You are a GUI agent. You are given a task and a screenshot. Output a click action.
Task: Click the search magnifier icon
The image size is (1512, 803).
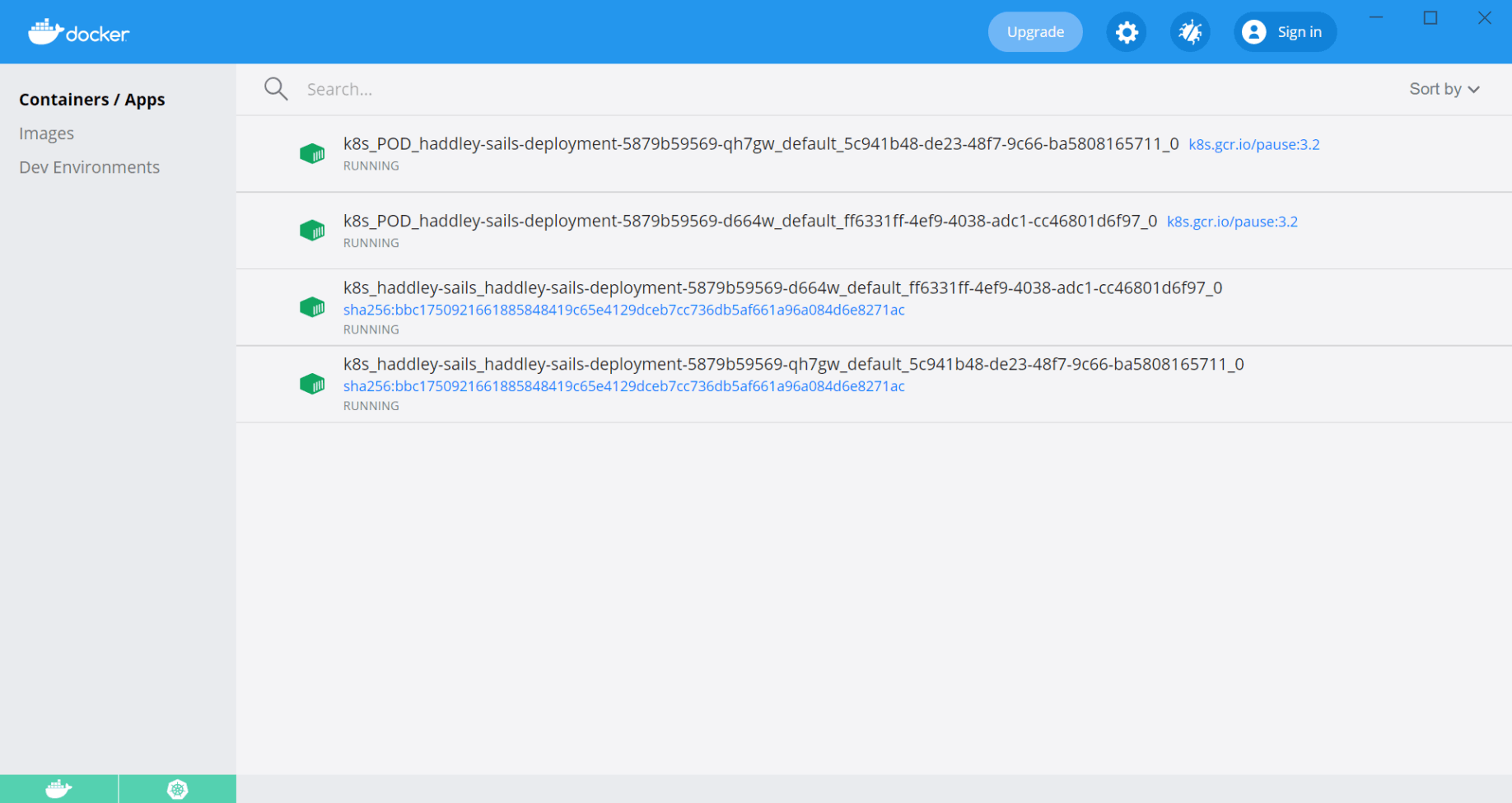tap(276, 89)
